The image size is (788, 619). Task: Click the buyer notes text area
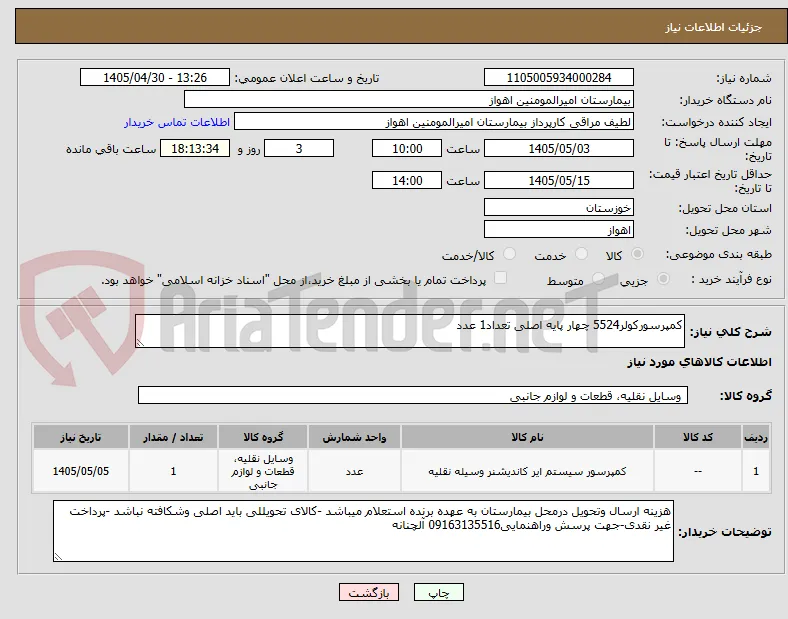363,531
